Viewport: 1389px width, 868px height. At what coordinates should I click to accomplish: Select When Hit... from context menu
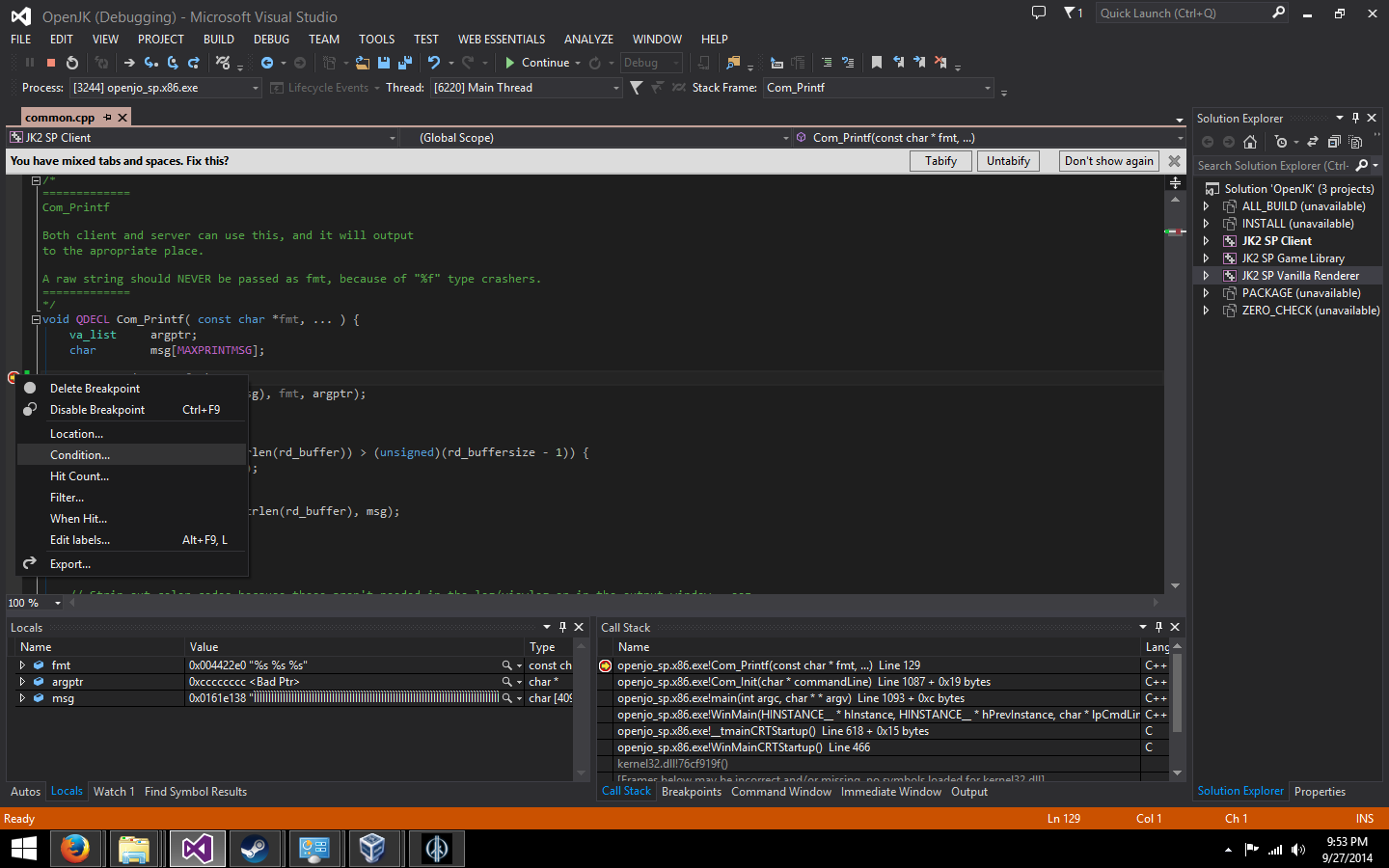coord(132,519)
